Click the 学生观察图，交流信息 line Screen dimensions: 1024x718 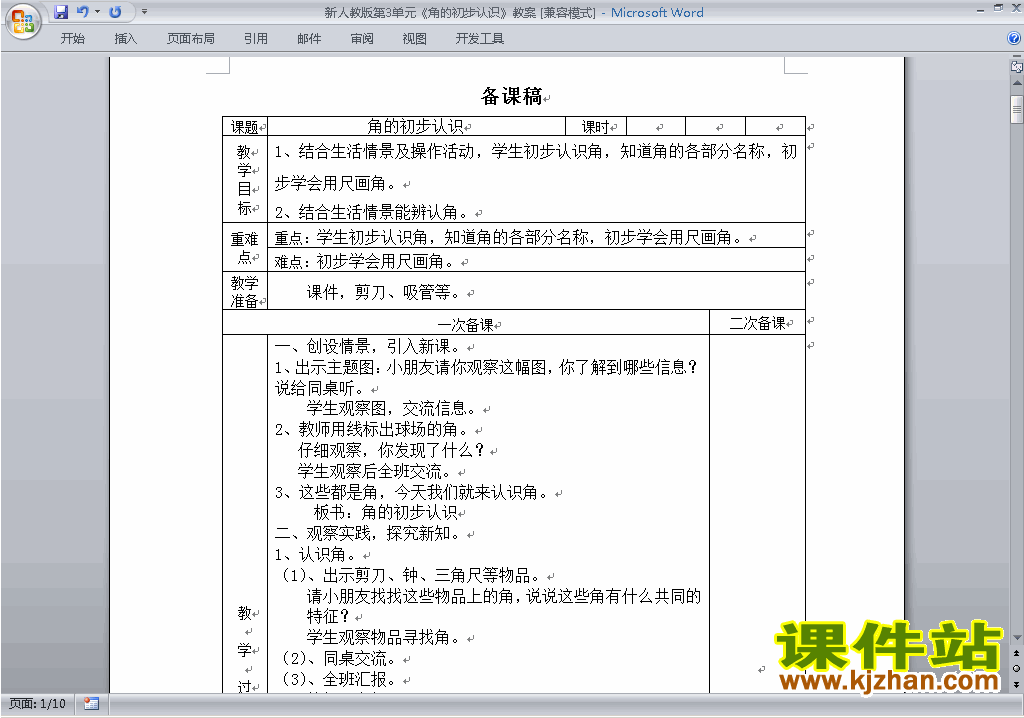(391, 408)
